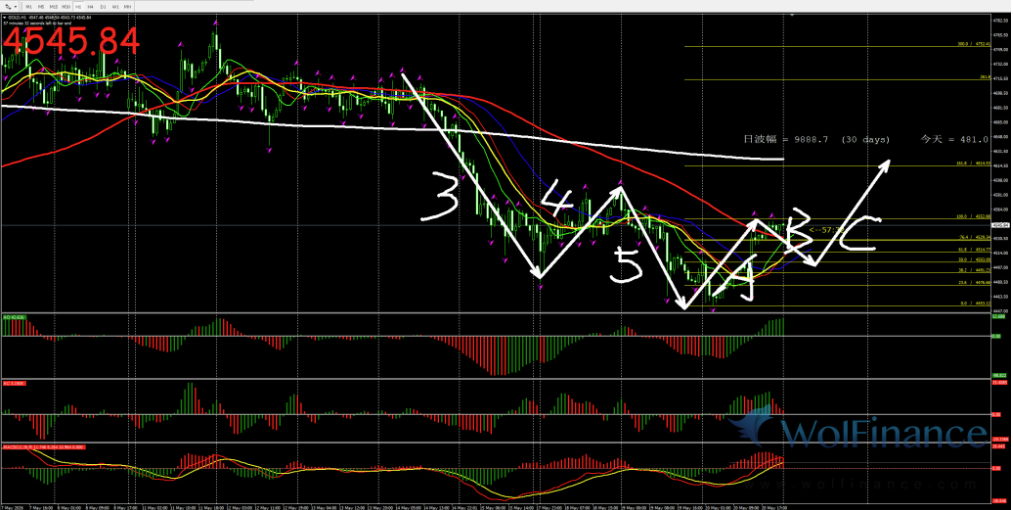Click the chart tools icon in toolbar

8,6
